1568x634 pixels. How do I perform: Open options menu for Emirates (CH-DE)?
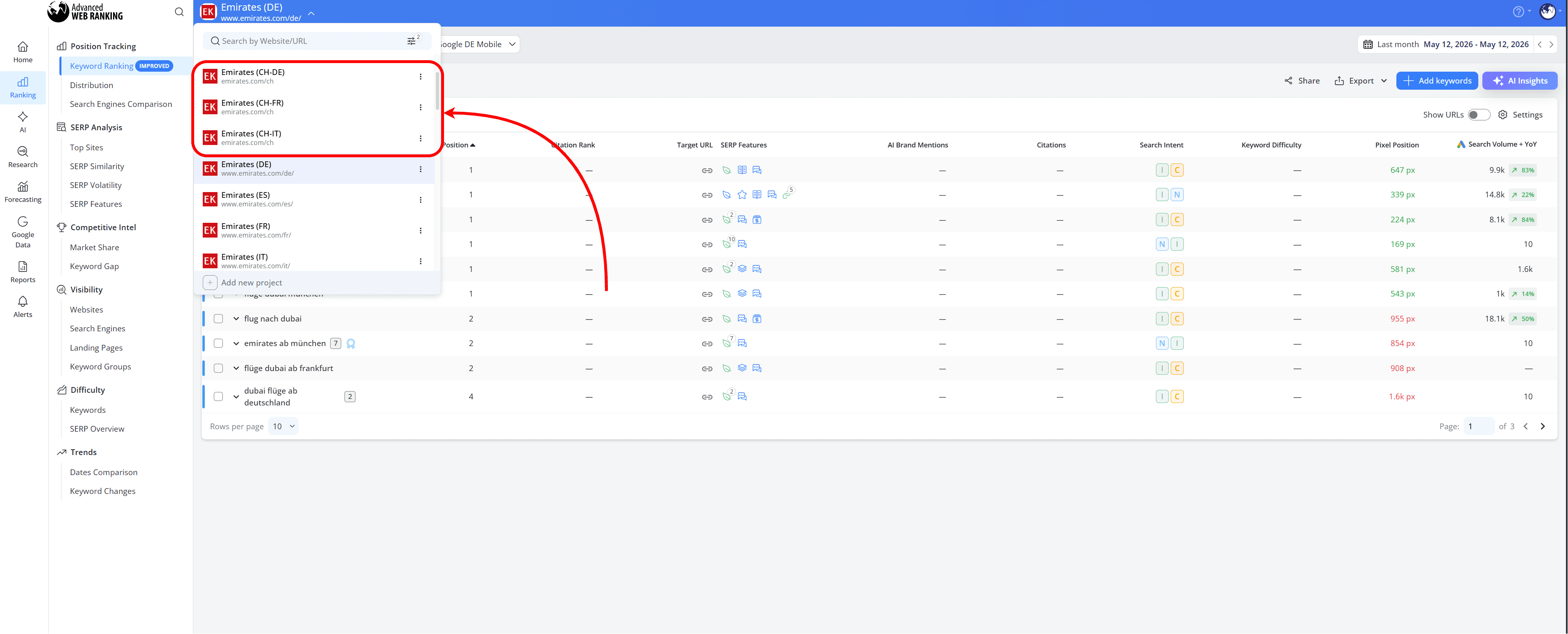421,77
